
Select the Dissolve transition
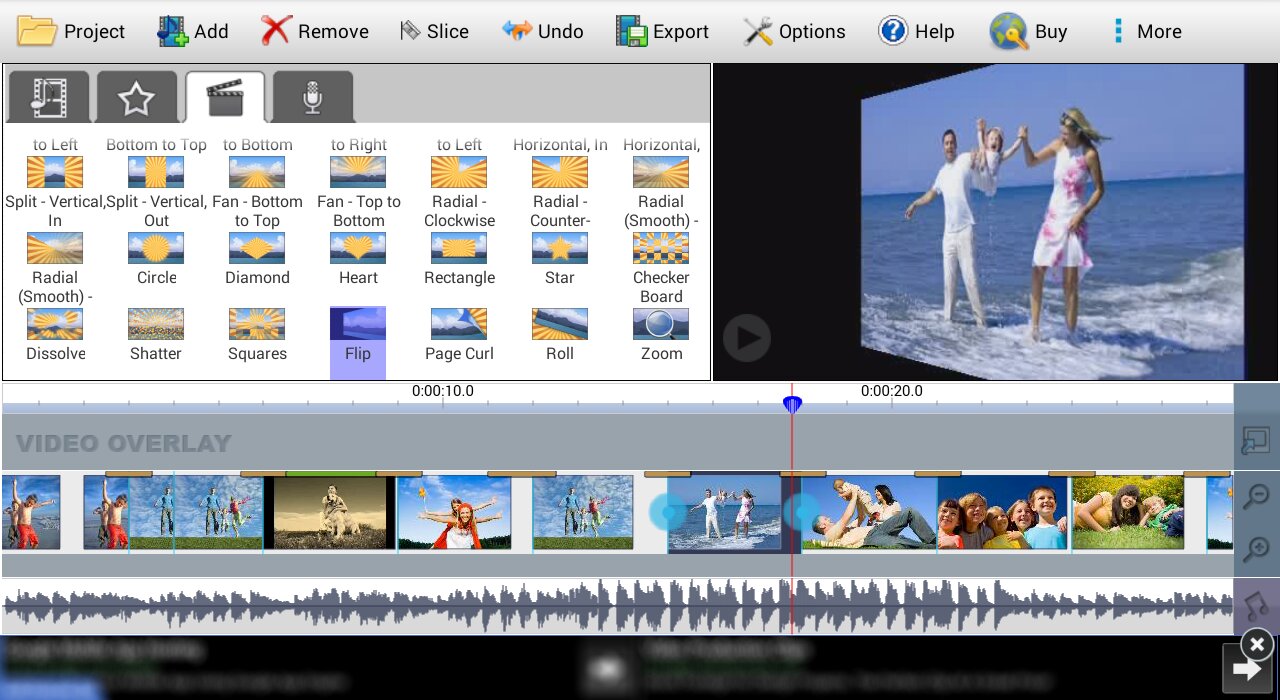pyautogui.click(x=55, y=325)
